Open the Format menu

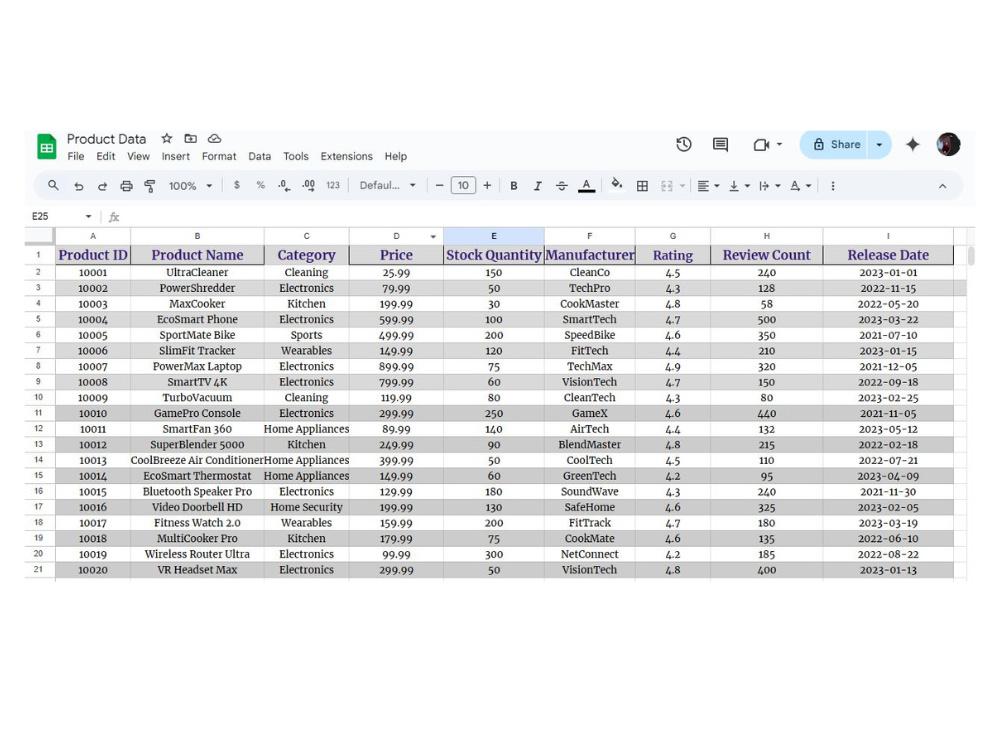point(219,156)
